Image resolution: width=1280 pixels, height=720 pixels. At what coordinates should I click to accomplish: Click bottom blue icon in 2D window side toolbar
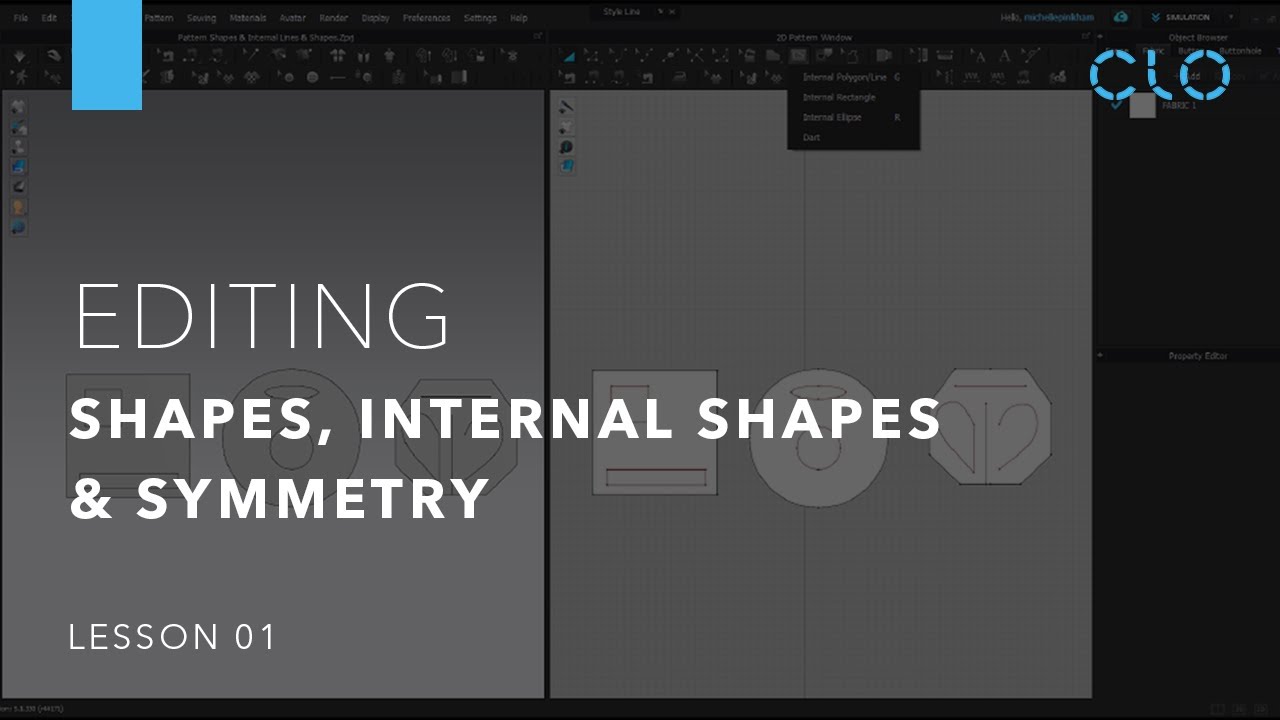[x=566, y=166]
